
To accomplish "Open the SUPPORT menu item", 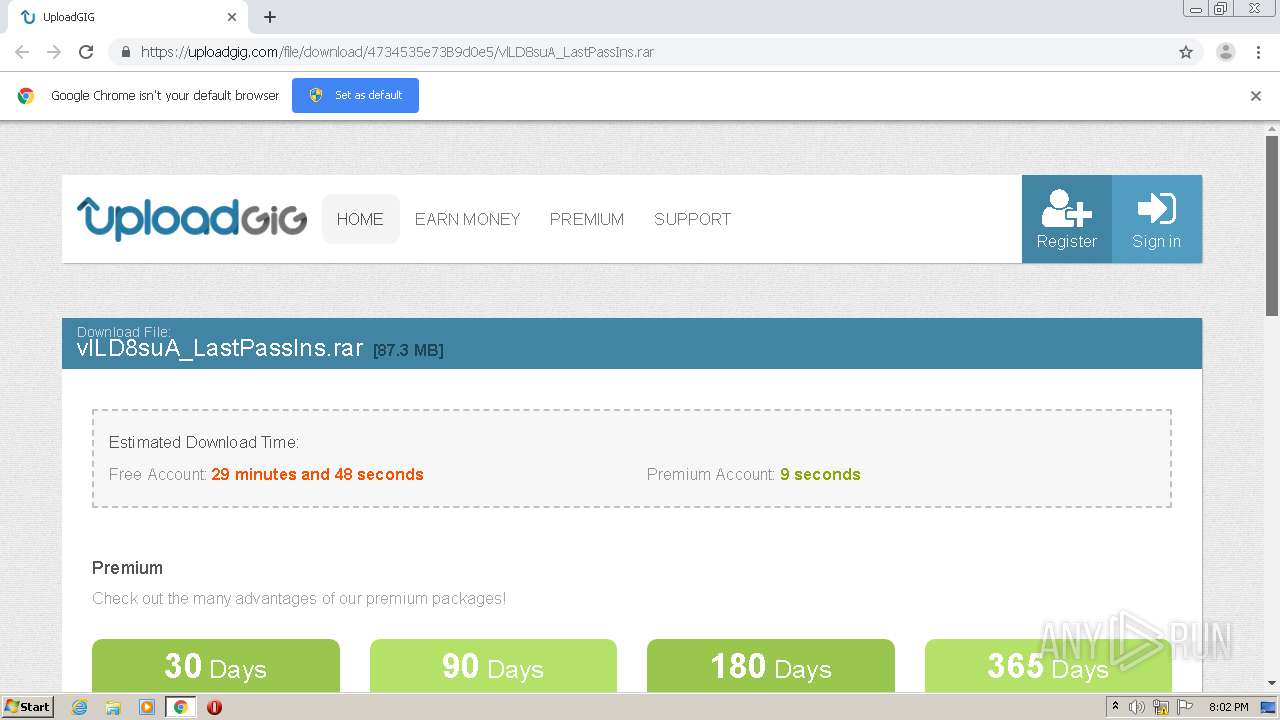I will click(x=692, y=219).
